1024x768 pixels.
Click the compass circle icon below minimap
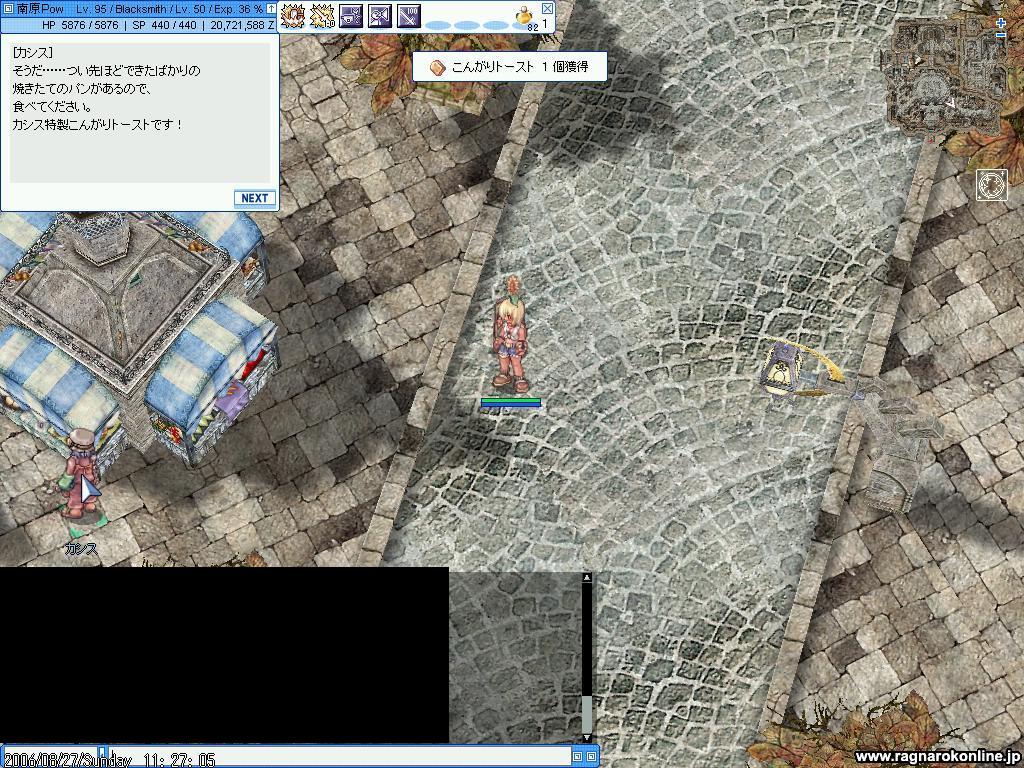tap(991, 185)
